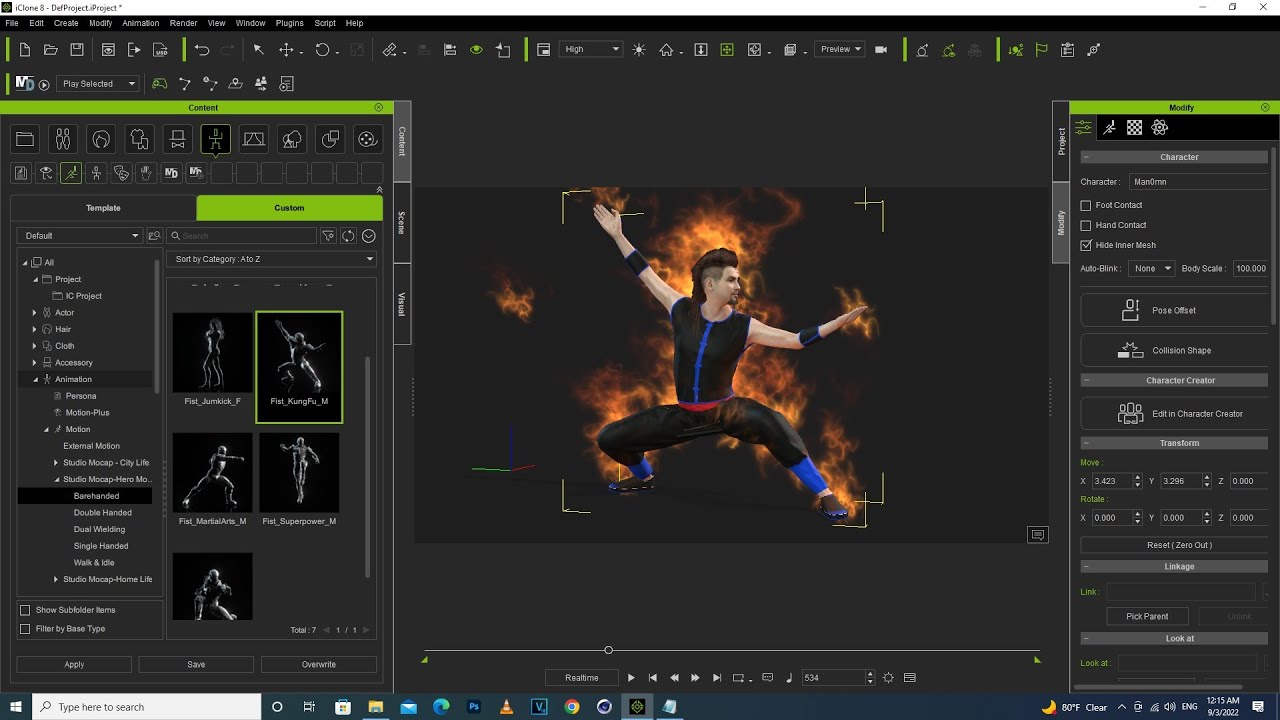The width and height of the screenshot is (1280, 720).
Task: Activate the Move object tool
Action: [x=287, y=50]
